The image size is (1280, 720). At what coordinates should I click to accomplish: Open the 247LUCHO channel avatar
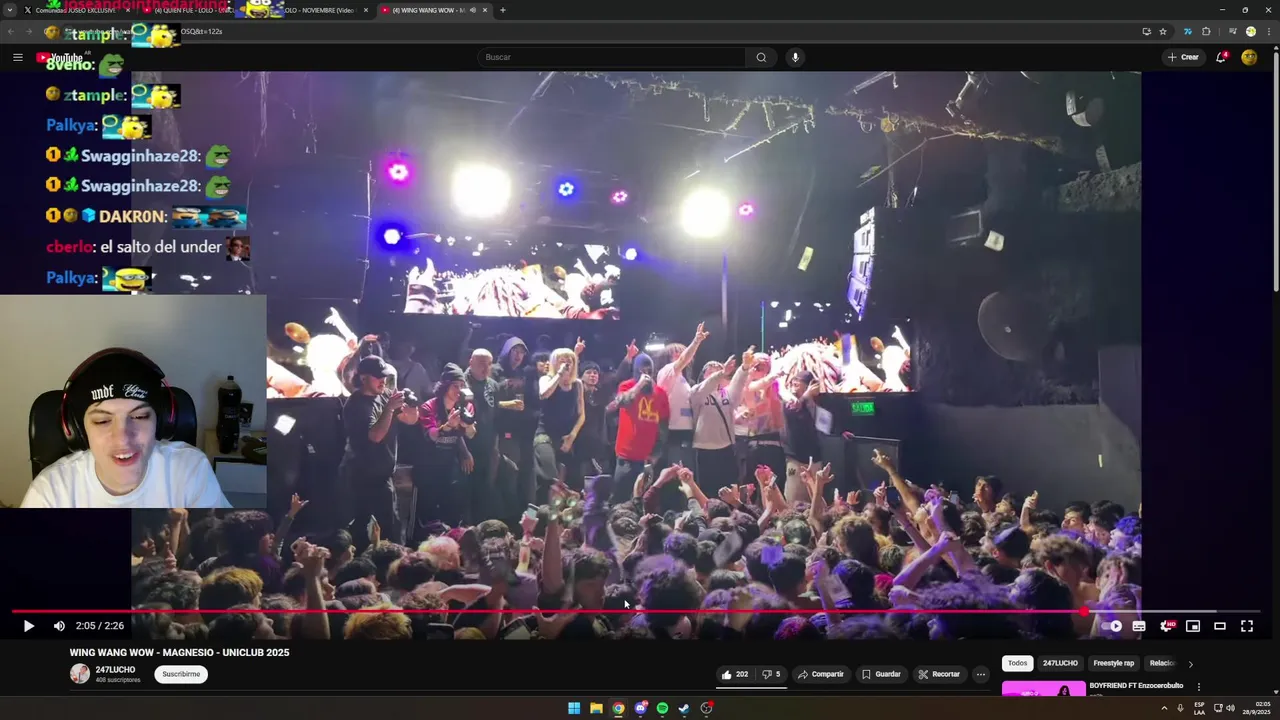point(80,674)
